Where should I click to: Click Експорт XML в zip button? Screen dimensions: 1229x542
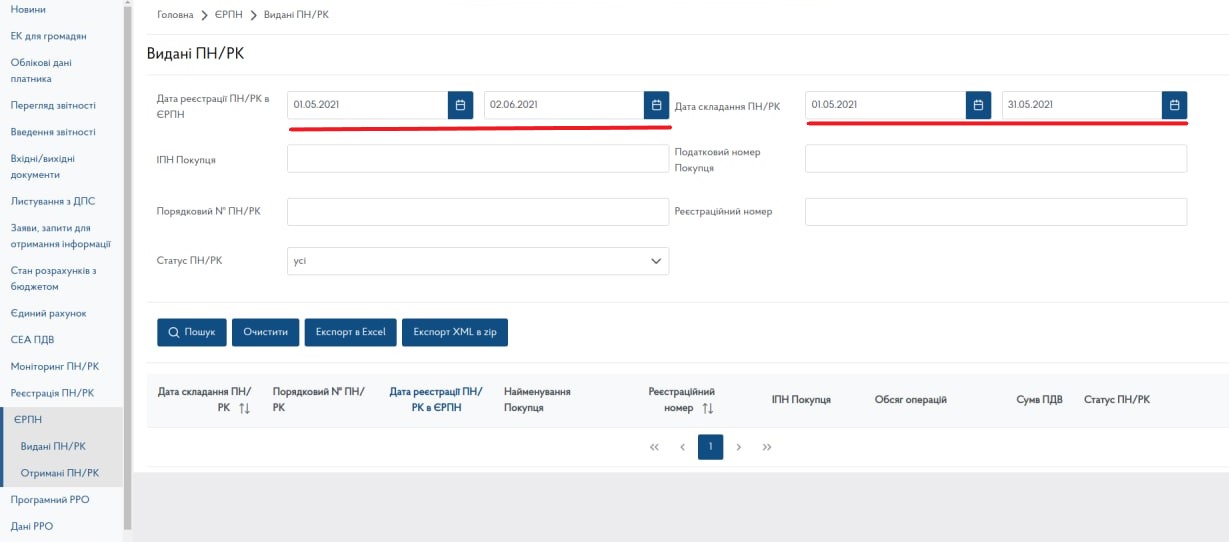[455, 332]
